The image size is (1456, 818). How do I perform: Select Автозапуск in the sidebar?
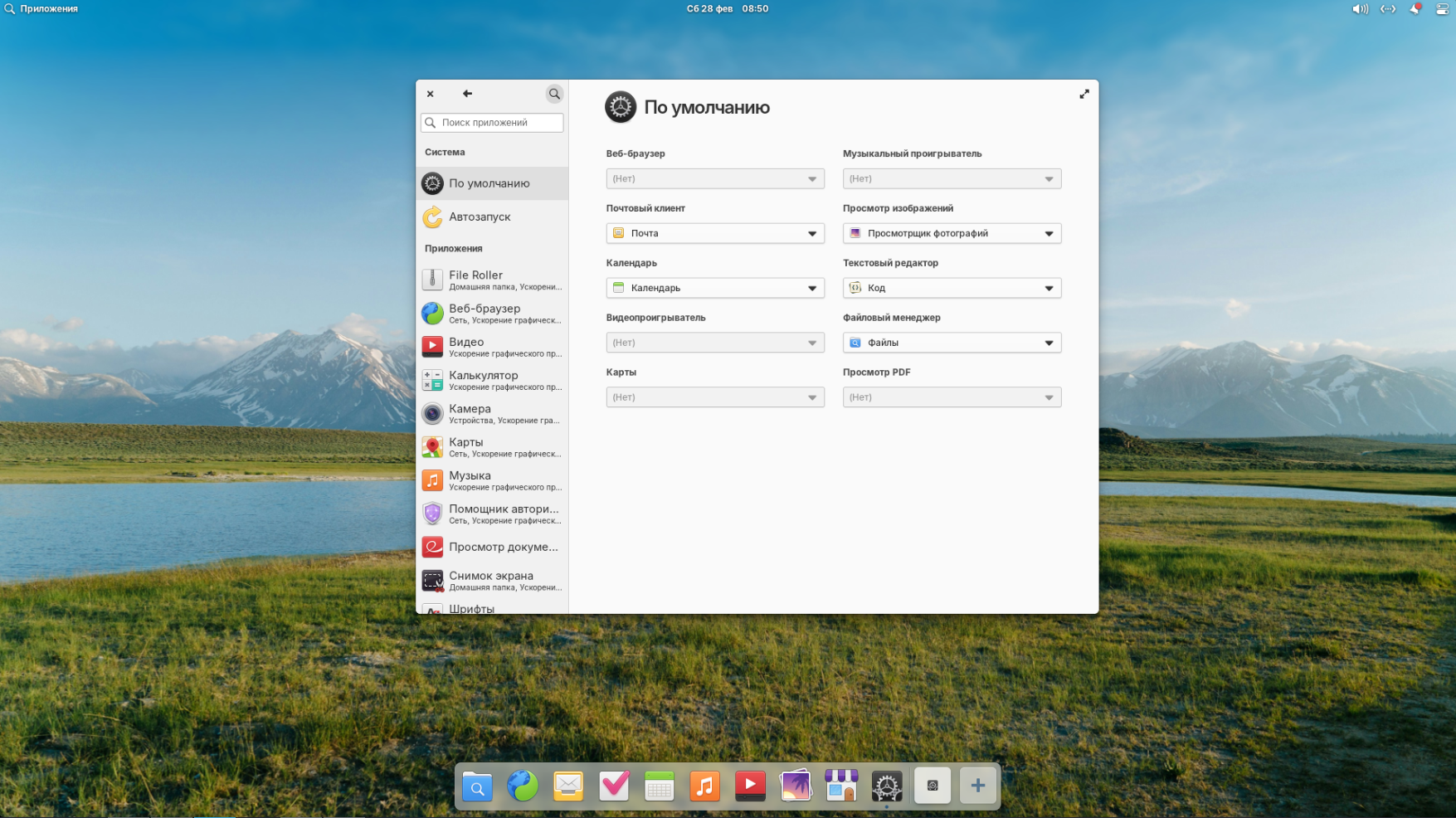492,217
